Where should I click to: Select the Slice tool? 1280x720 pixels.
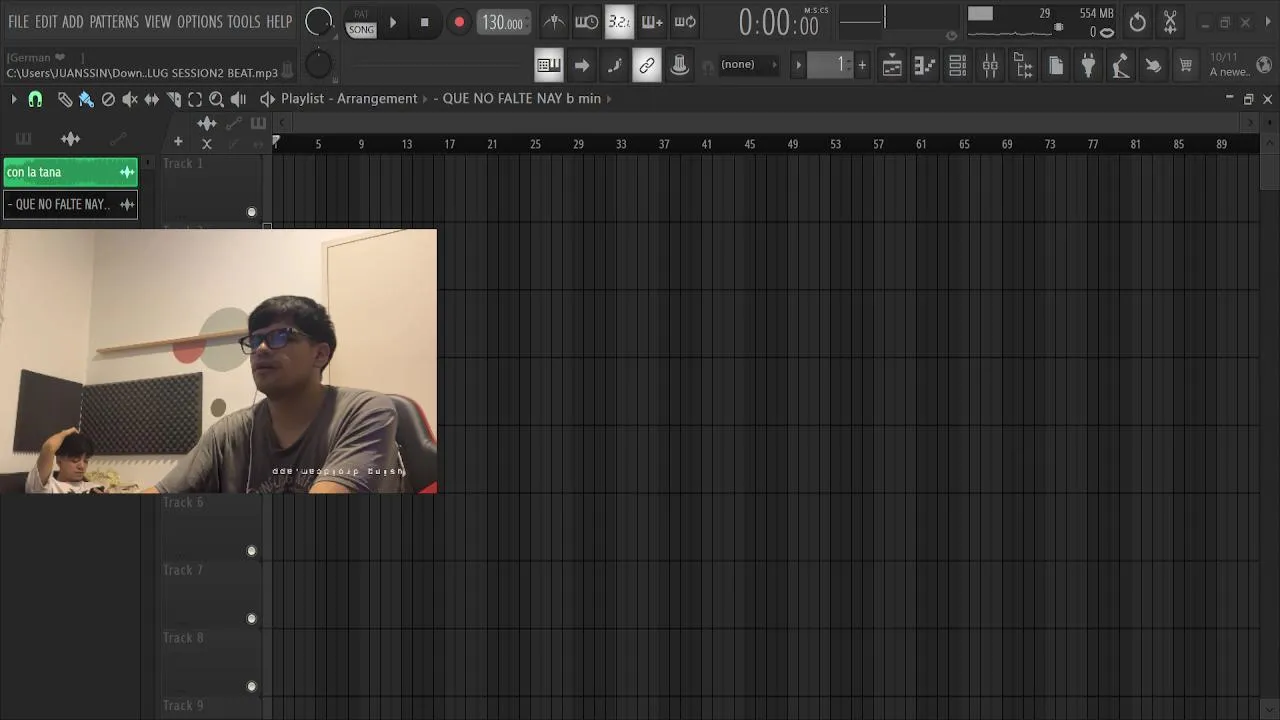(x=173, y=99)
